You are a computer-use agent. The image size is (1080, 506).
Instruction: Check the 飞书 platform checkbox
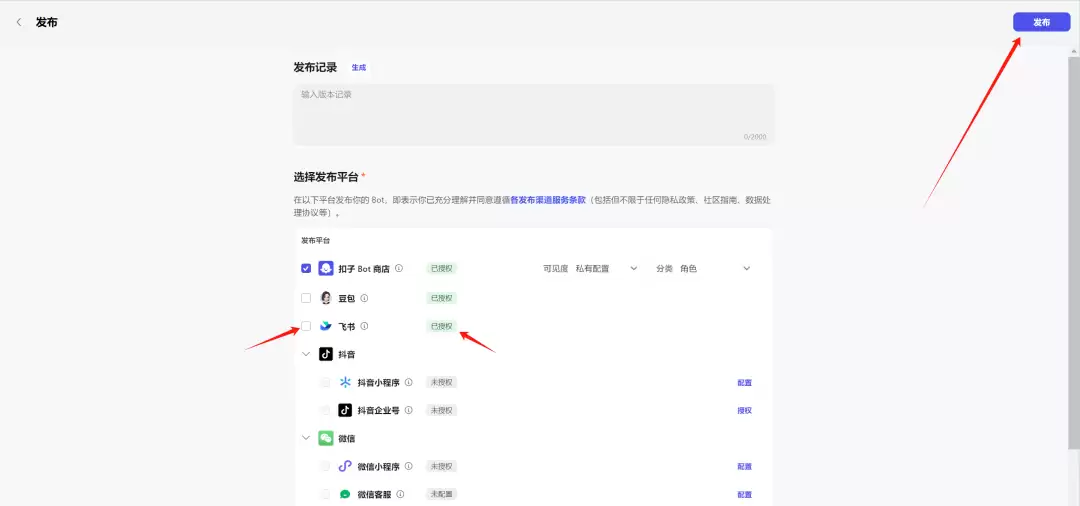[x=306, y=326]
